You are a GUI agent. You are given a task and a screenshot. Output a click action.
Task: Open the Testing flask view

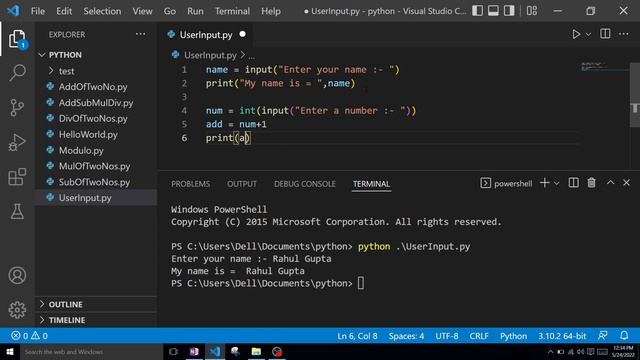[x=17, y=211]
